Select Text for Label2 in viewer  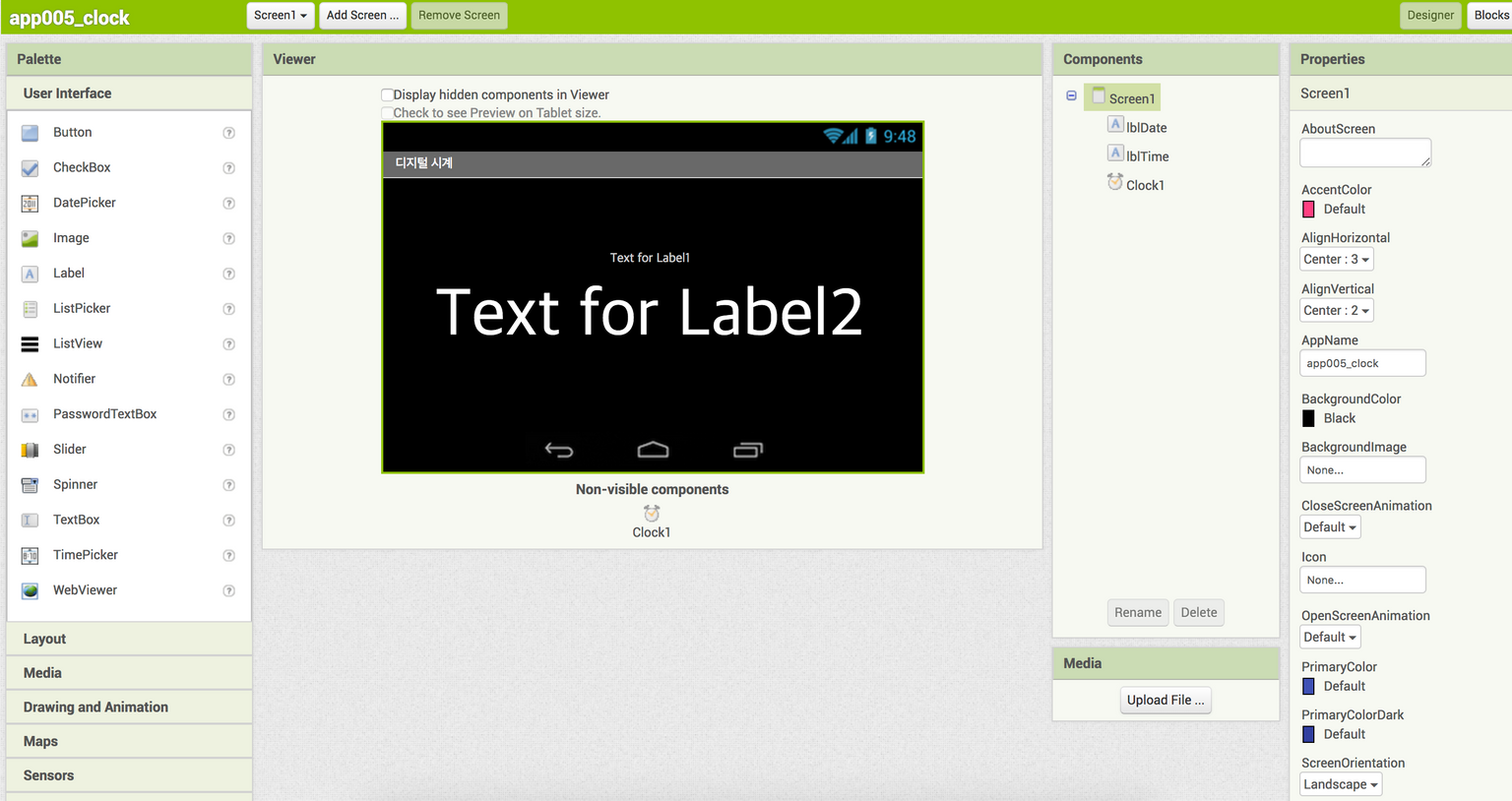tap(650, 312)
